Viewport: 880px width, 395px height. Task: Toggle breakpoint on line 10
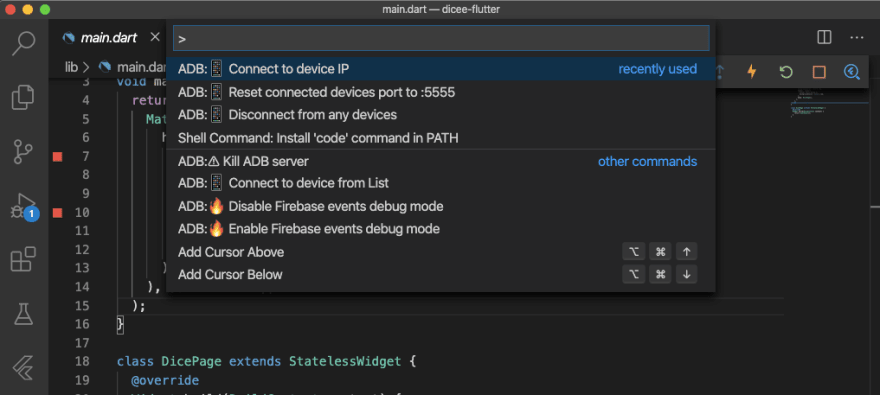[x=57, y=213]
